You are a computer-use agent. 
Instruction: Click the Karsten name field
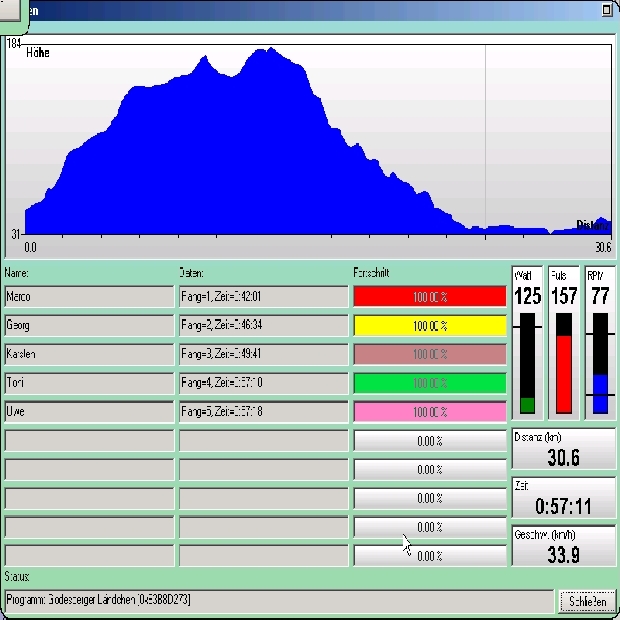(88, 355)
